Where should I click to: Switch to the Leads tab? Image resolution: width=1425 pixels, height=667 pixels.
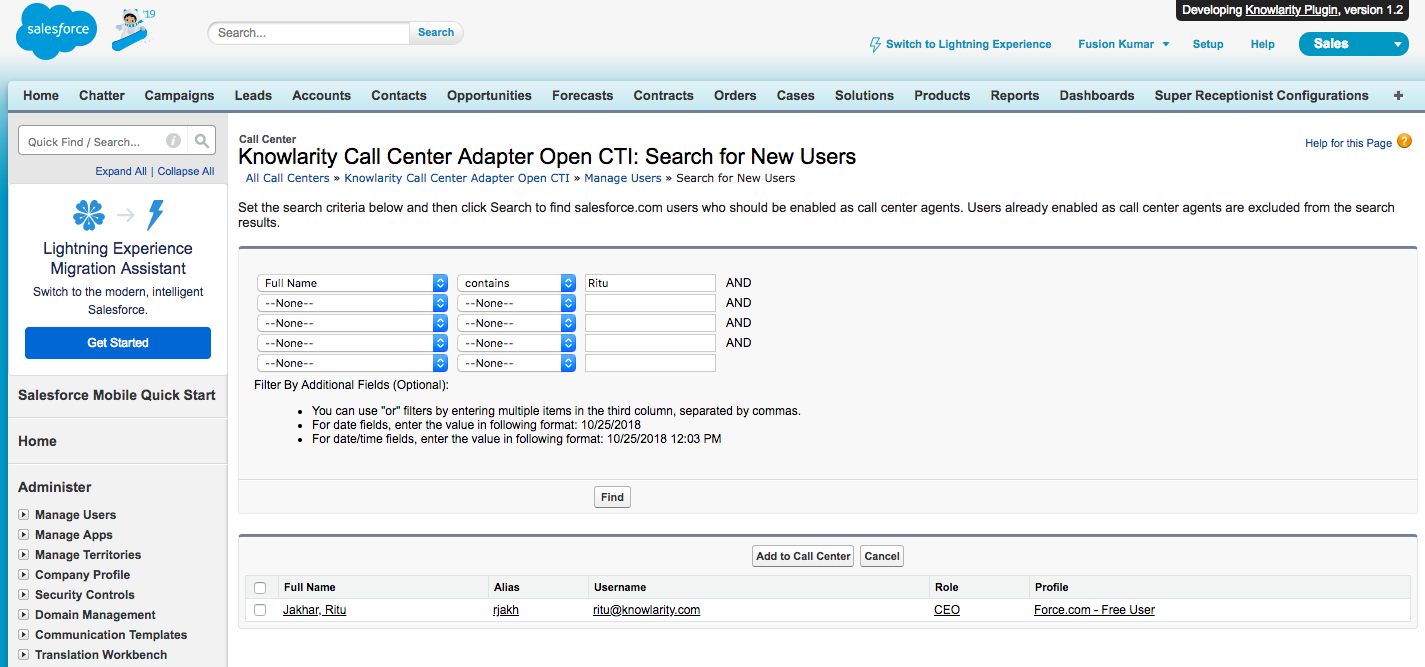pyautogui.click(x=253, y=96)
